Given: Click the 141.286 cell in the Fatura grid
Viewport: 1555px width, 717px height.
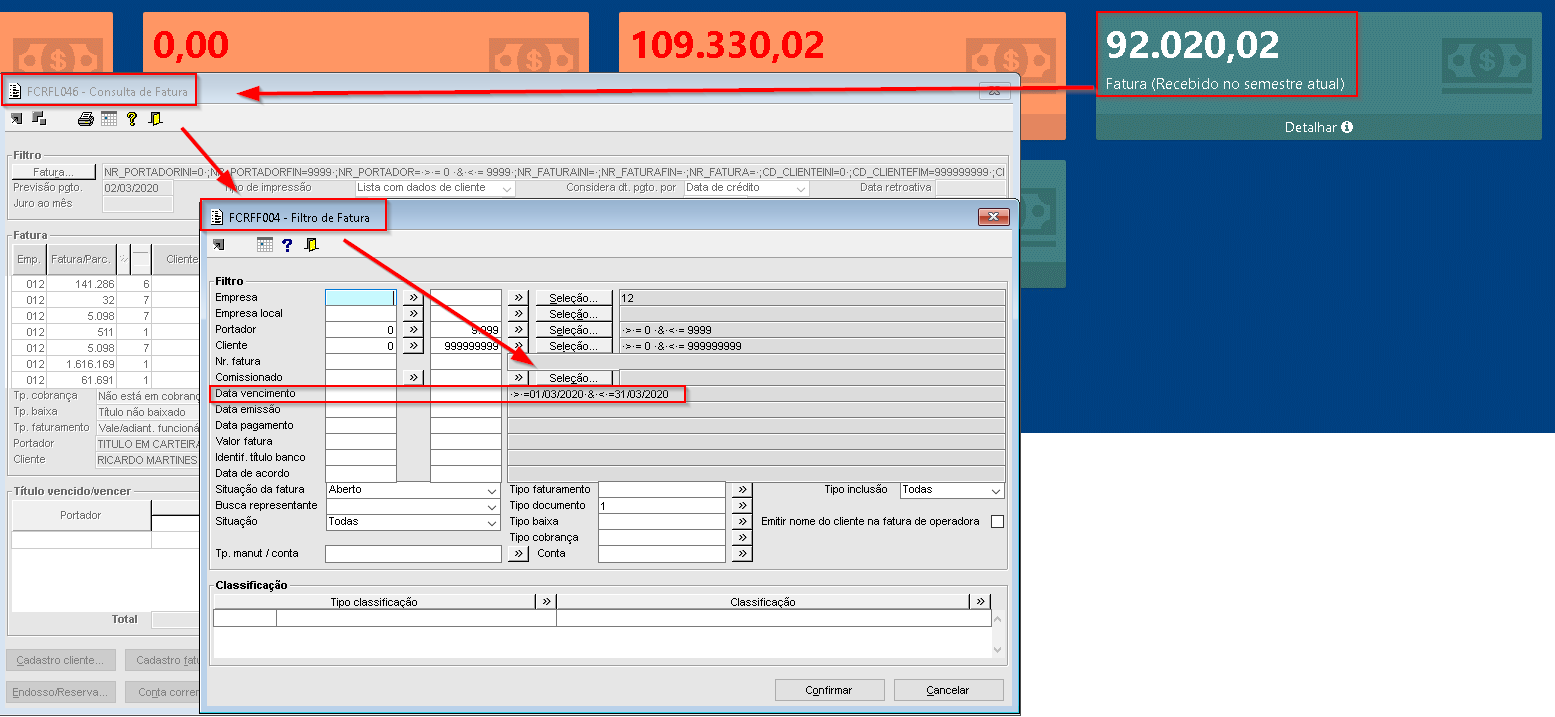Looking at the screenshot, I should pos(83,284).
